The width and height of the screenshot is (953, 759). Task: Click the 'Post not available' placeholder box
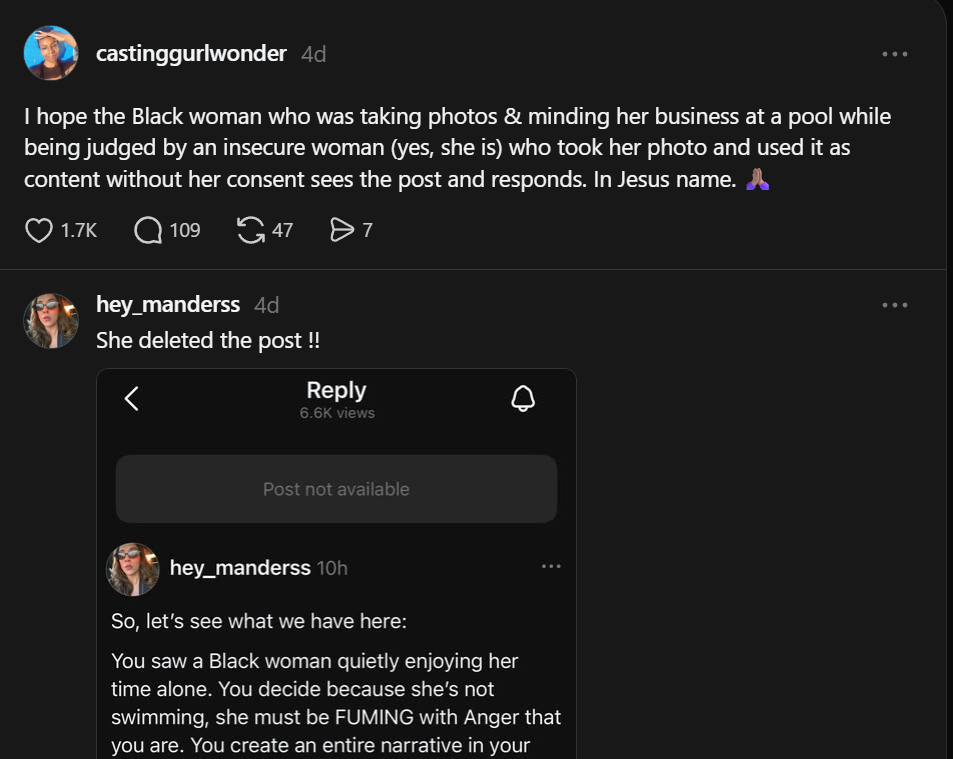(x=336, y=489)
